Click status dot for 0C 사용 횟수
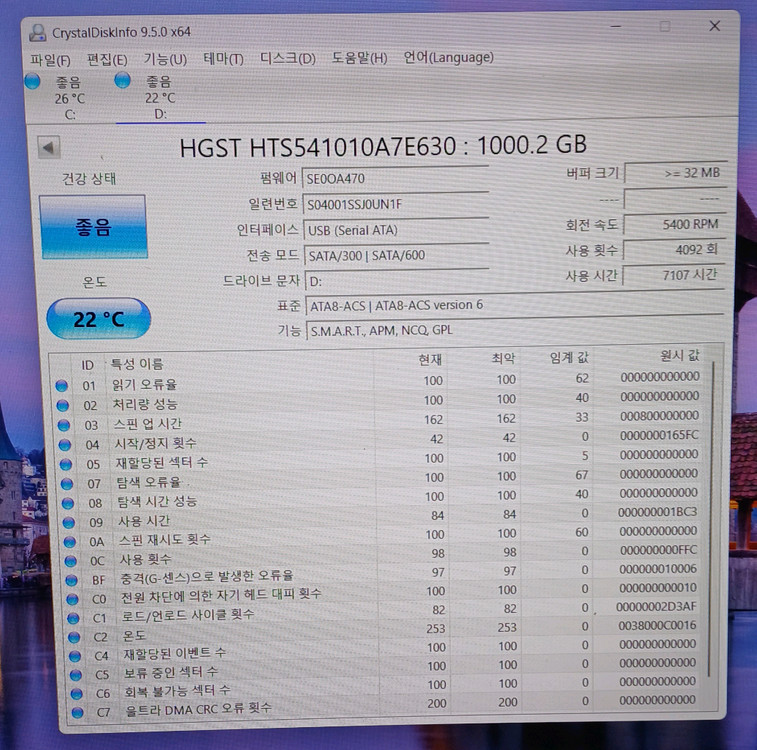The image size is (757, 750). click(71, 561)
